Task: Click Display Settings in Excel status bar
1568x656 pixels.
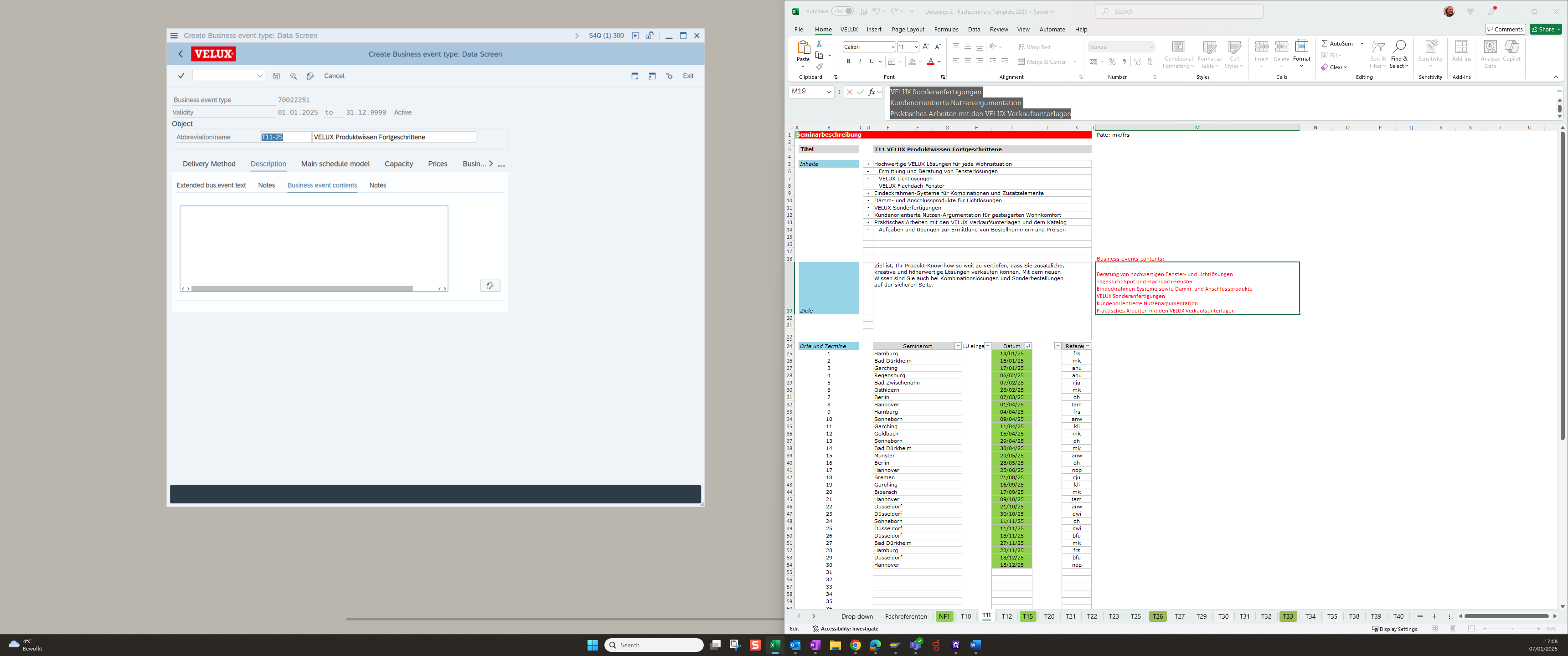Action: tap(1394, 629)
